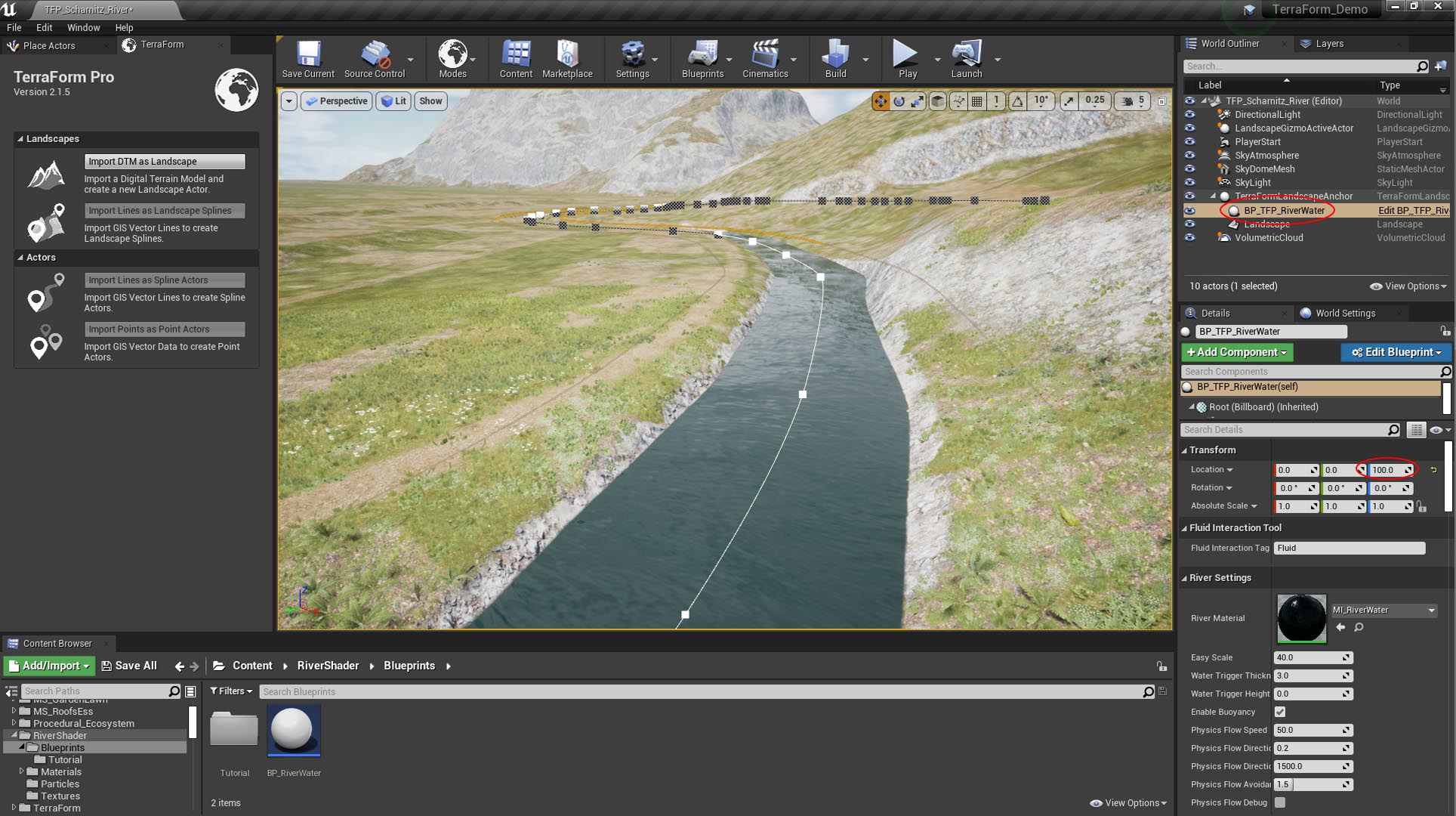Click the Landscape Splines import icon

[46, 224]
